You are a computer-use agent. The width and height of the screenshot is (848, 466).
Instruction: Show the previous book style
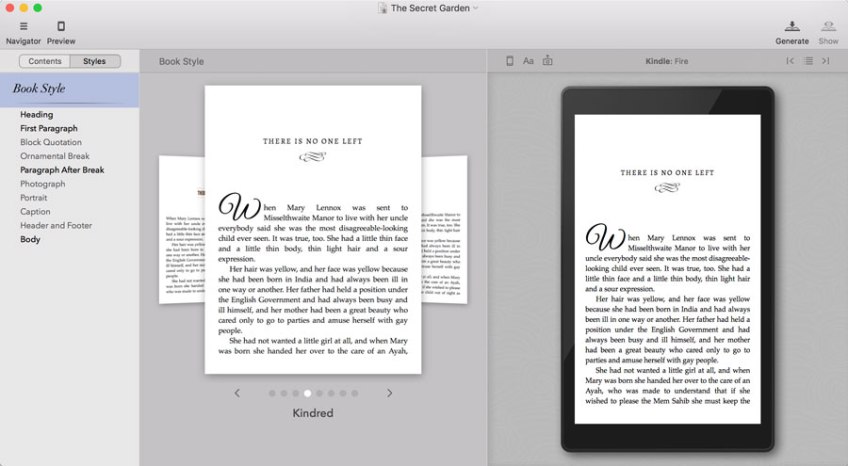[237, 393]
